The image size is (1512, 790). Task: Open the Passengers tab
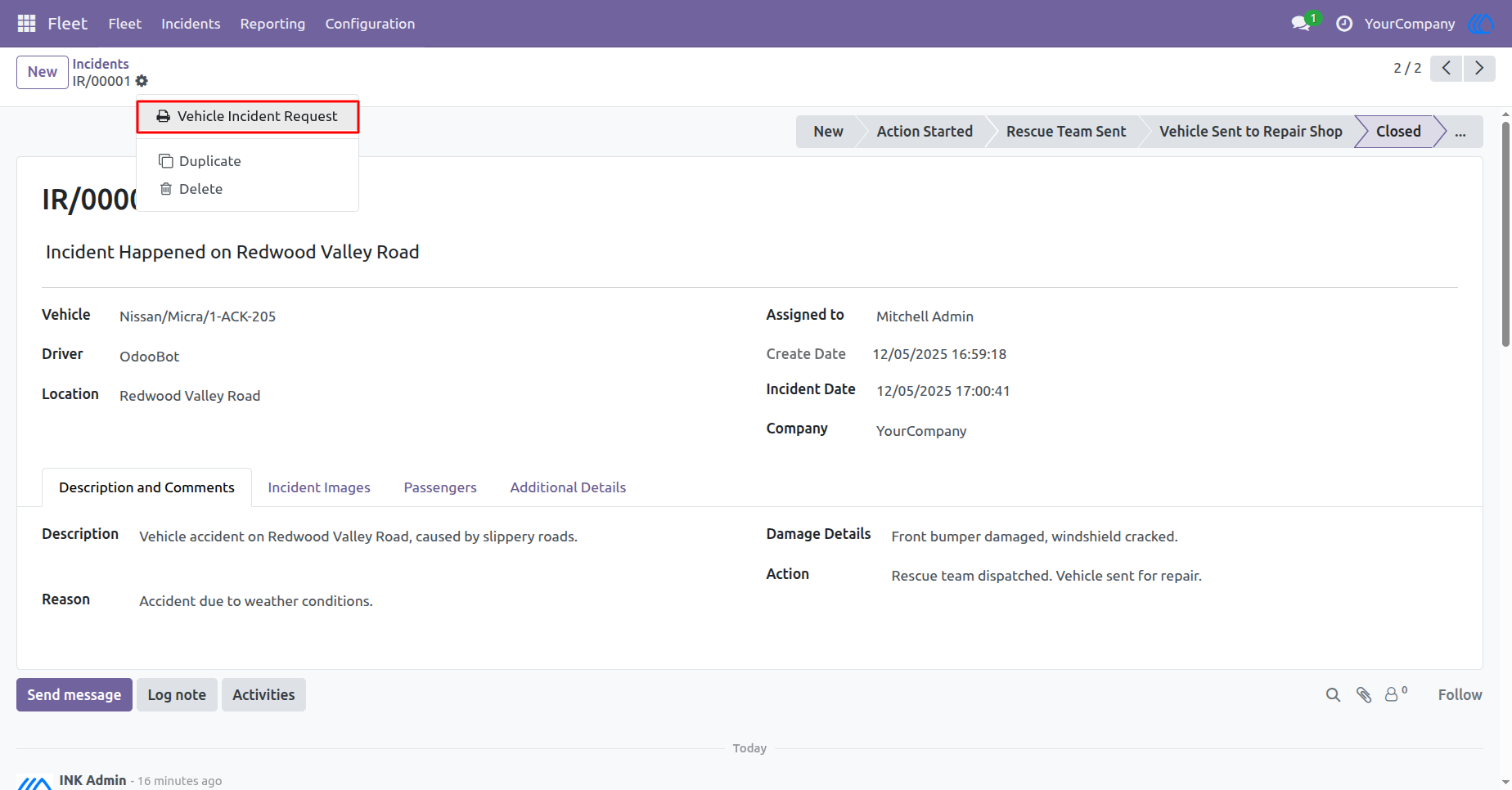440,487
